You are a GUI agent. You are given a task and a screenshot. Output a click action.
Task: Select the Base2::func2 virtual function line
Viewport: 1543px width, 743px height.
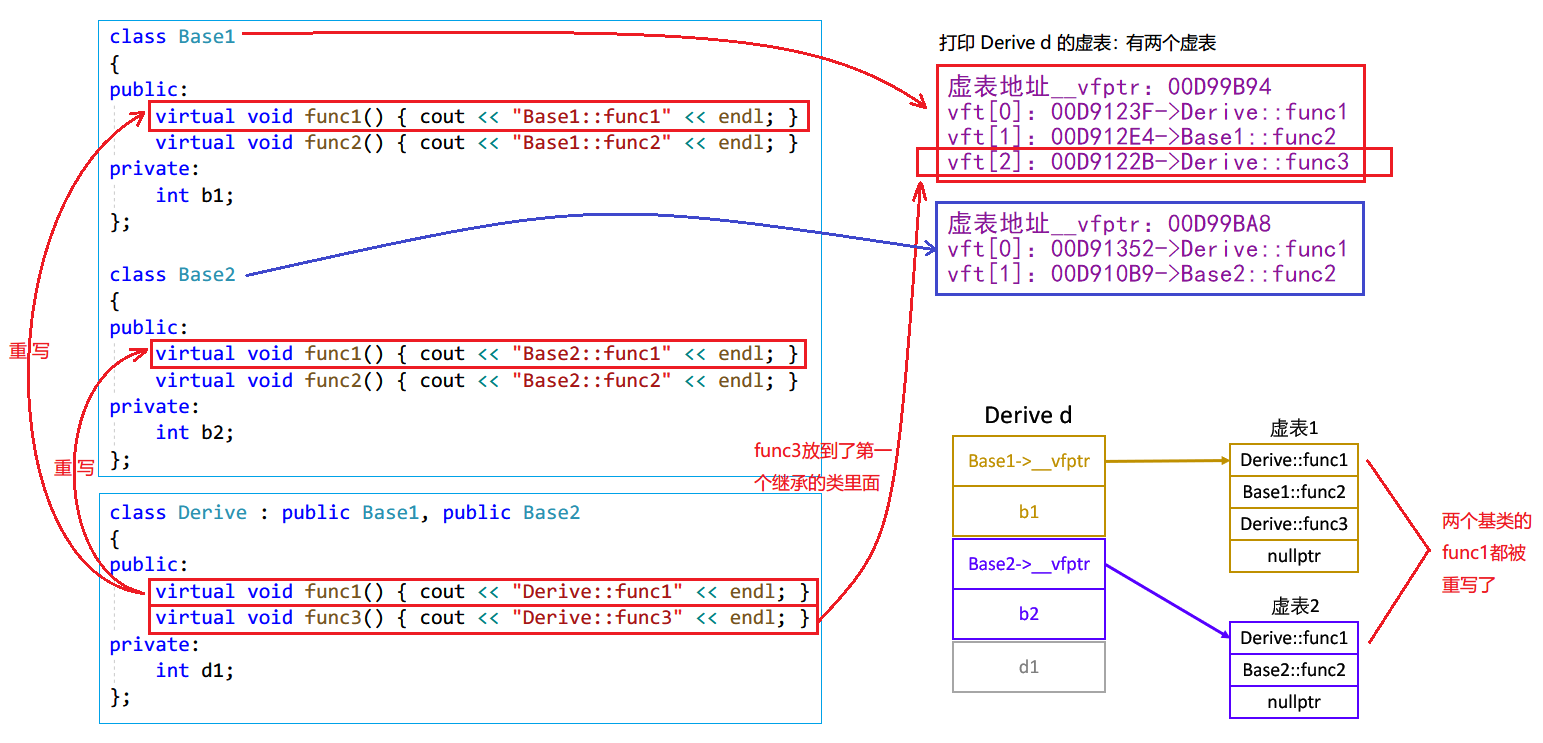pos(477,381)
